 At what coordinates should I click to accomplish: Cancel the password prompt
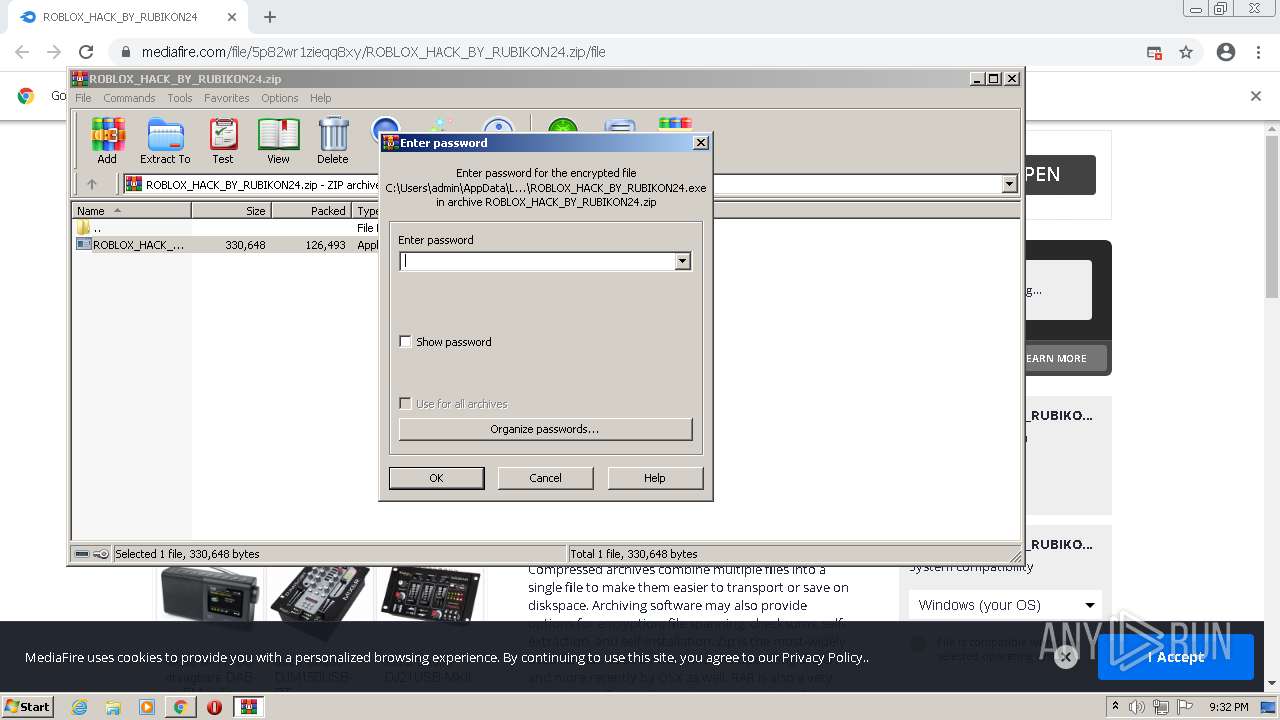545,478
